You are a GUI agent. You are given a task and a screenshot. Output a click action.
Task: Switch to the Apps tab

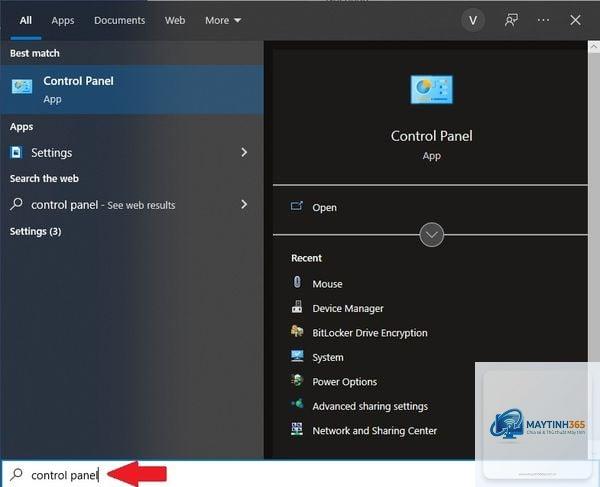[x=63, y=20]
